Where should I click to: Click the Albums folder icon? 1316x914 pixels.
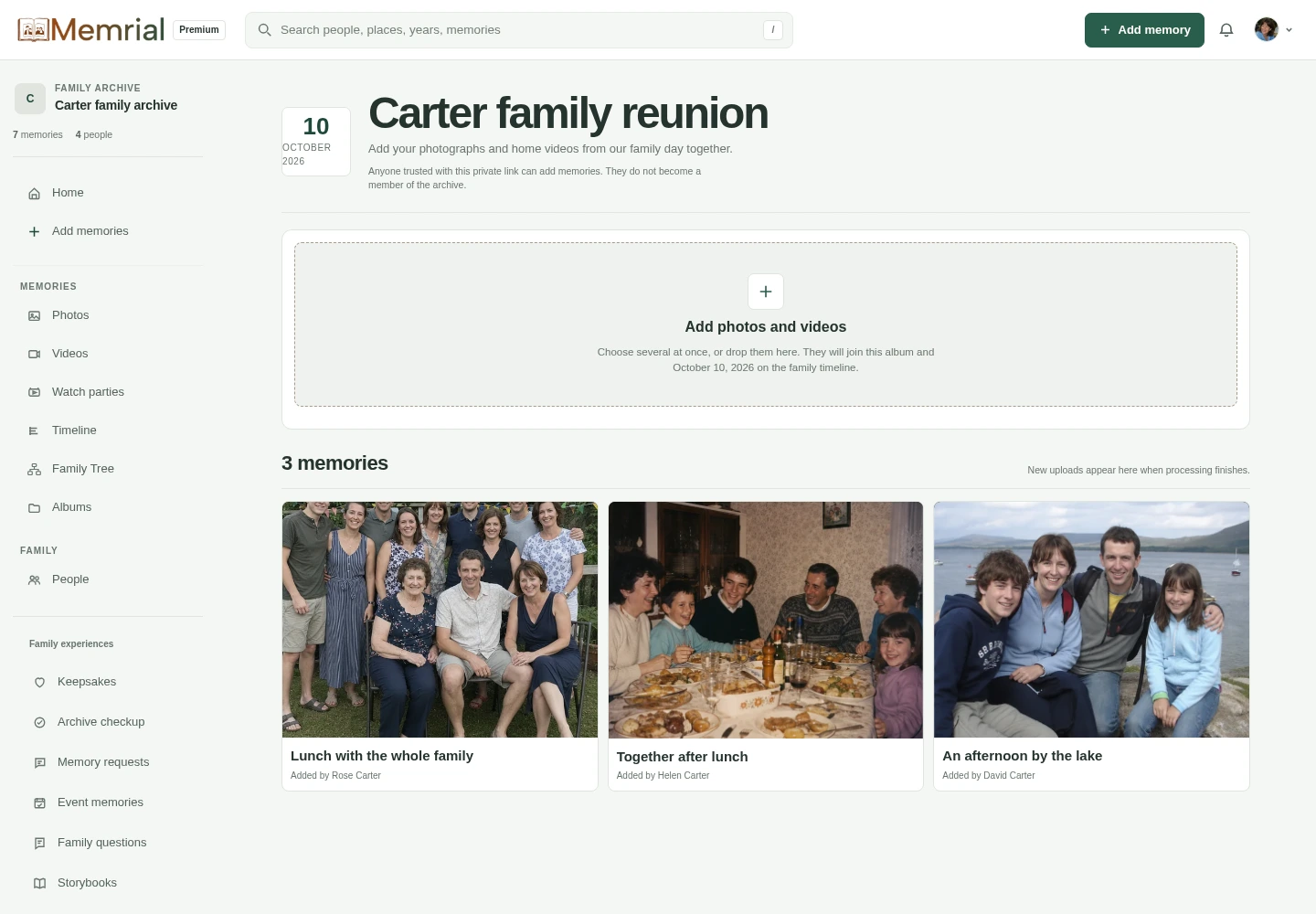(x=35, y=507)
